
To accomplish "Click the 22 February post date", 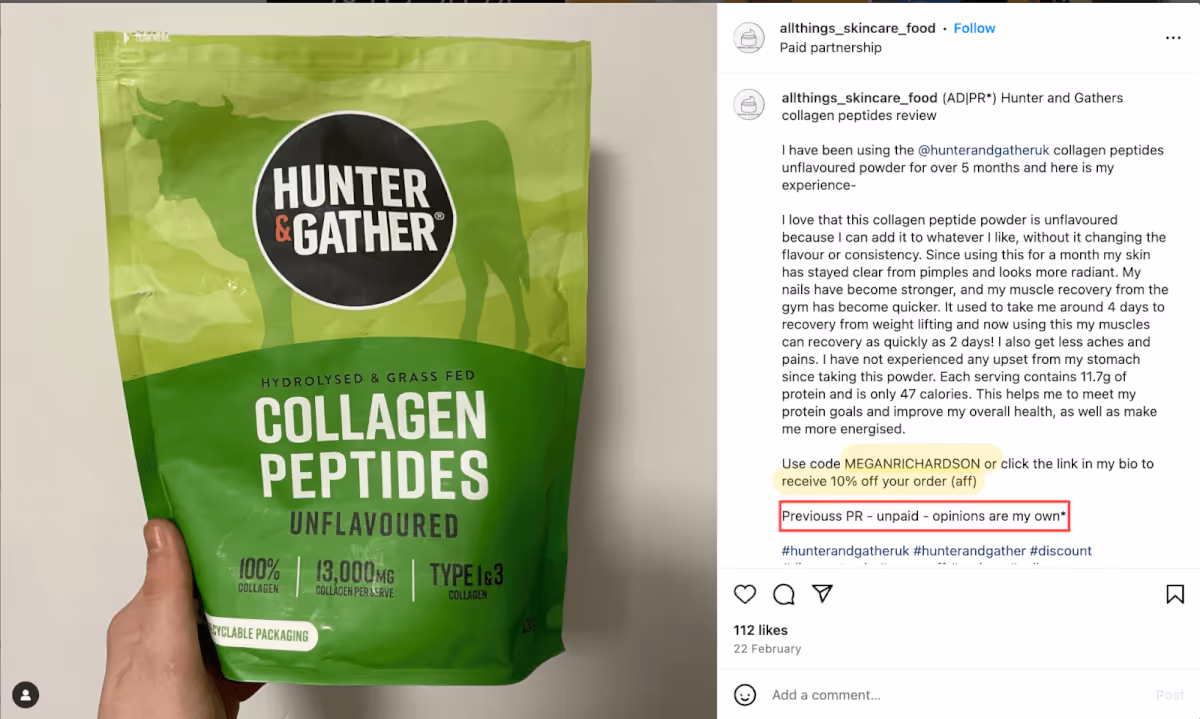I will [x=767, y=649].
